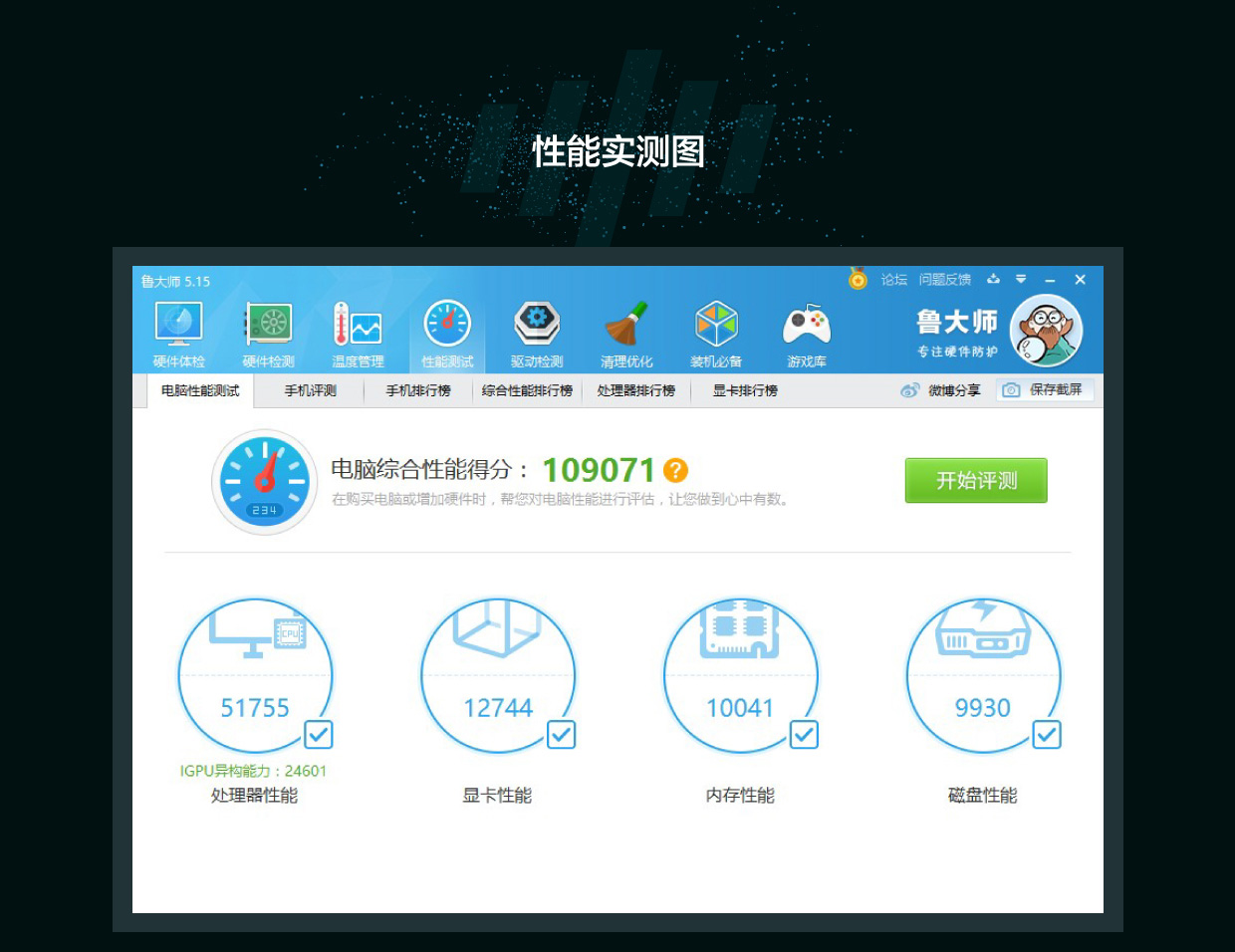This screenshot has width=1235, height=952.
Task: Switch to the 手机评测 tab
Action: tap(311, 390)
